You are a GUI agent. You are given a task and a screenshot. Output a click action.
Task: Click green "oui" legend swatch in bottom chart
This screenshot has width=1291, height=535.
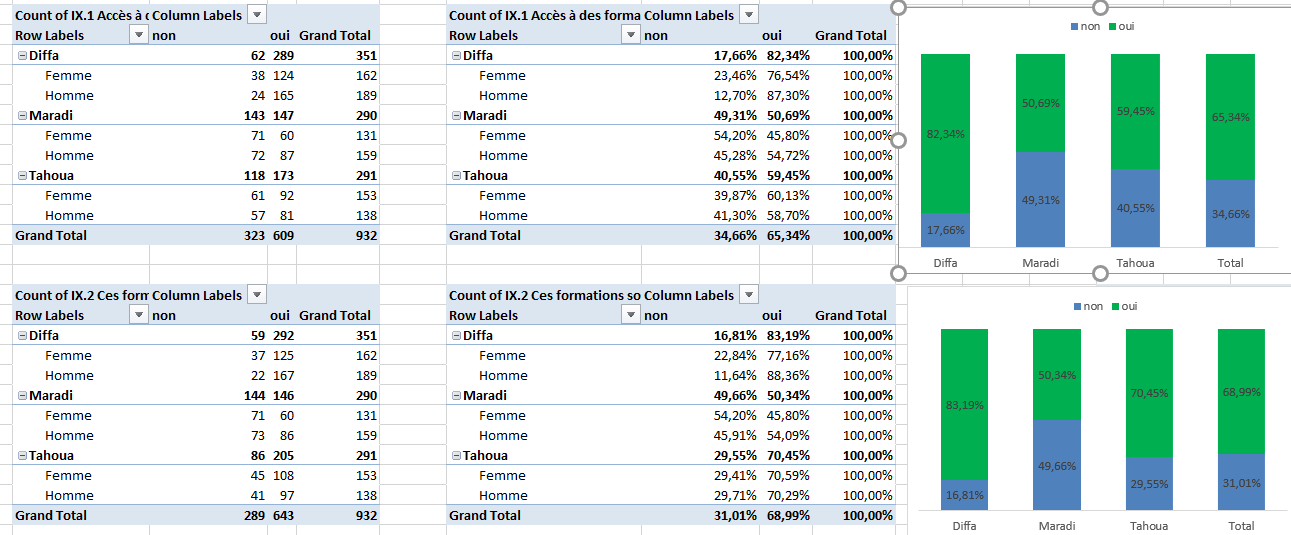tap(1113, 307)
